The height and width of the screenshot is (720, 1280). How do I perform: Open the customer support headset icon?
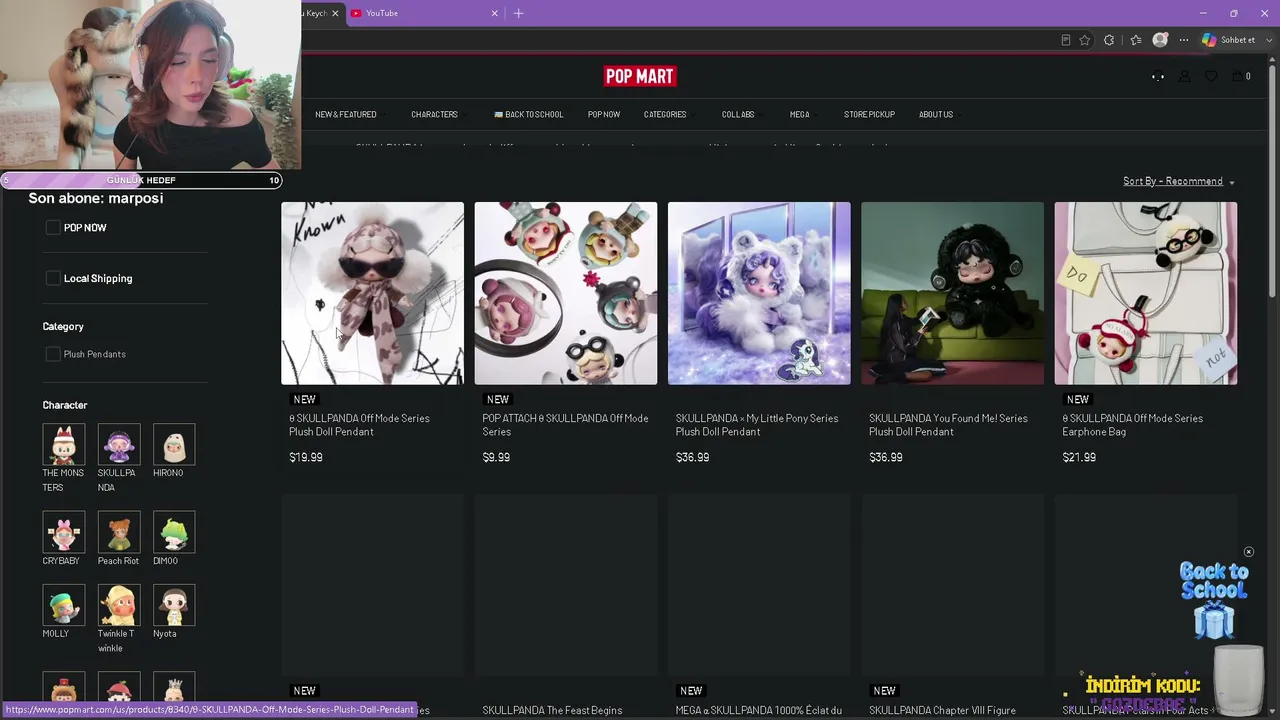click(1158, 77)
